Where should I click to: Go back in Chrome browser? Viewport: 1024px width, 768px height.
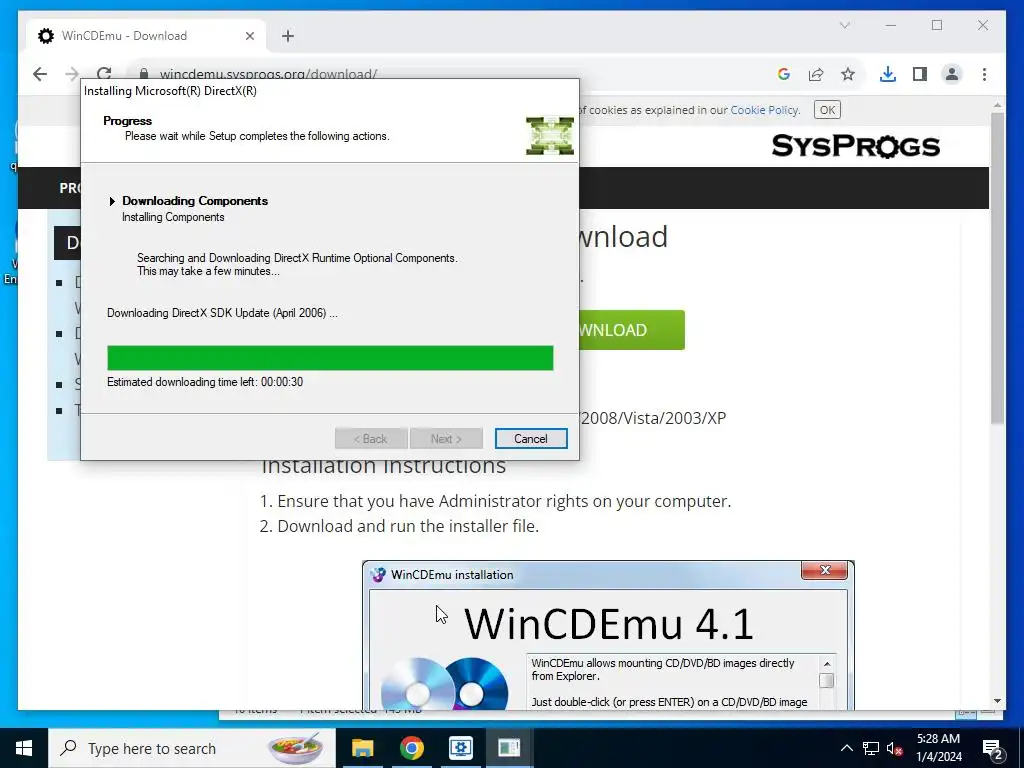40,74
